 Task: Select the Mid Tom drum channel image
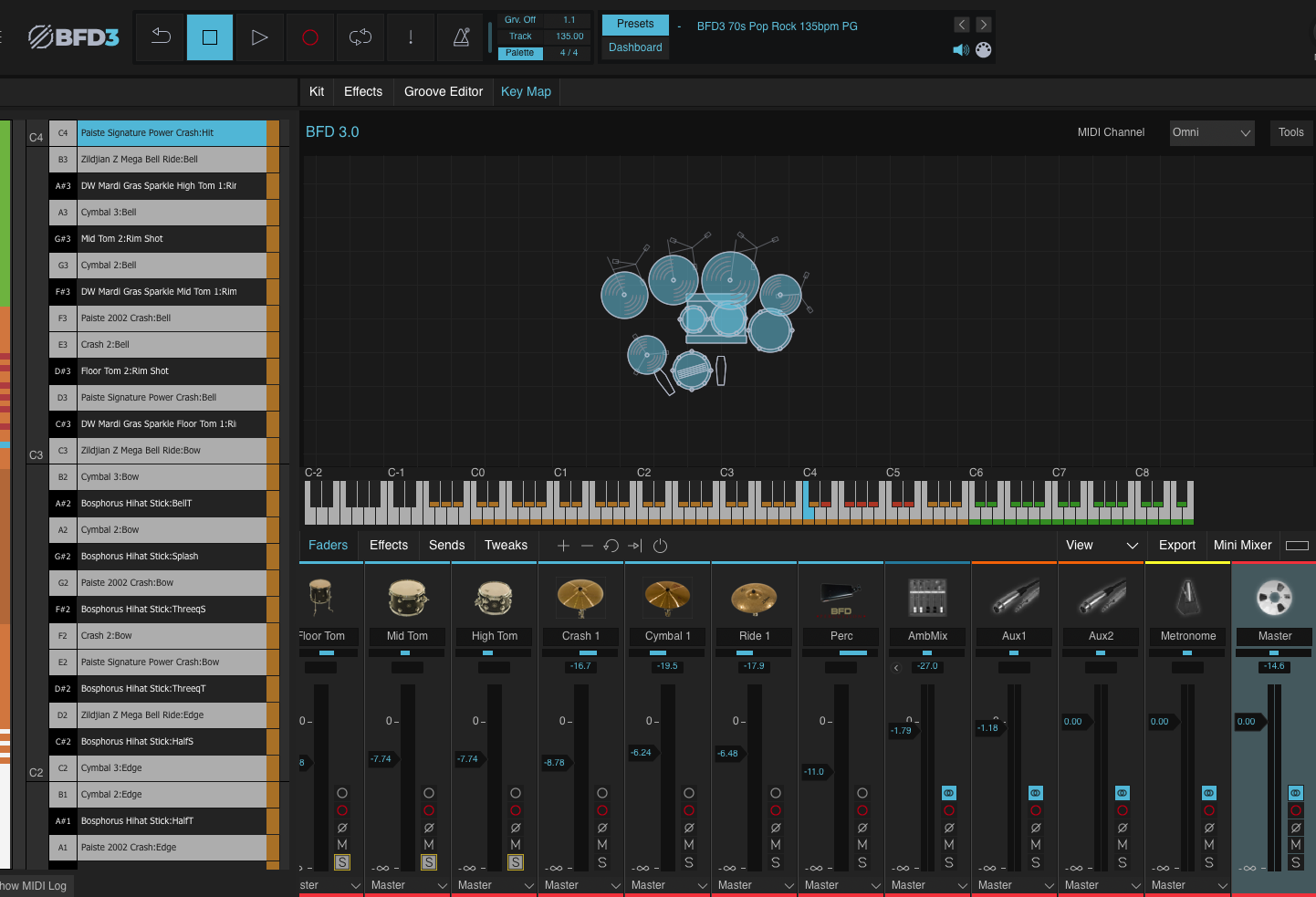click(407, 598)
